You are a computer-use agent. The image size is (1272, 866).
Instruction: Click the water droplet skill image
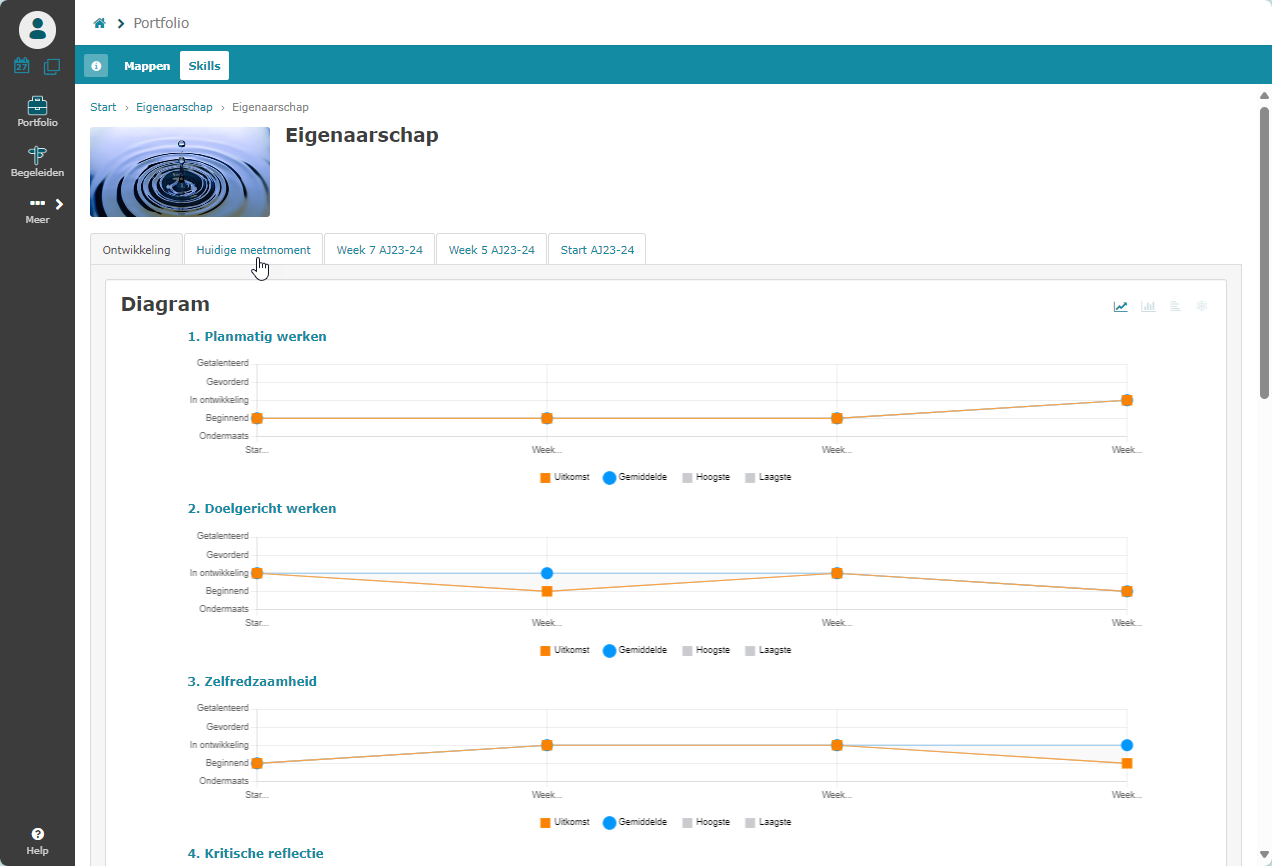pos(180,172)
